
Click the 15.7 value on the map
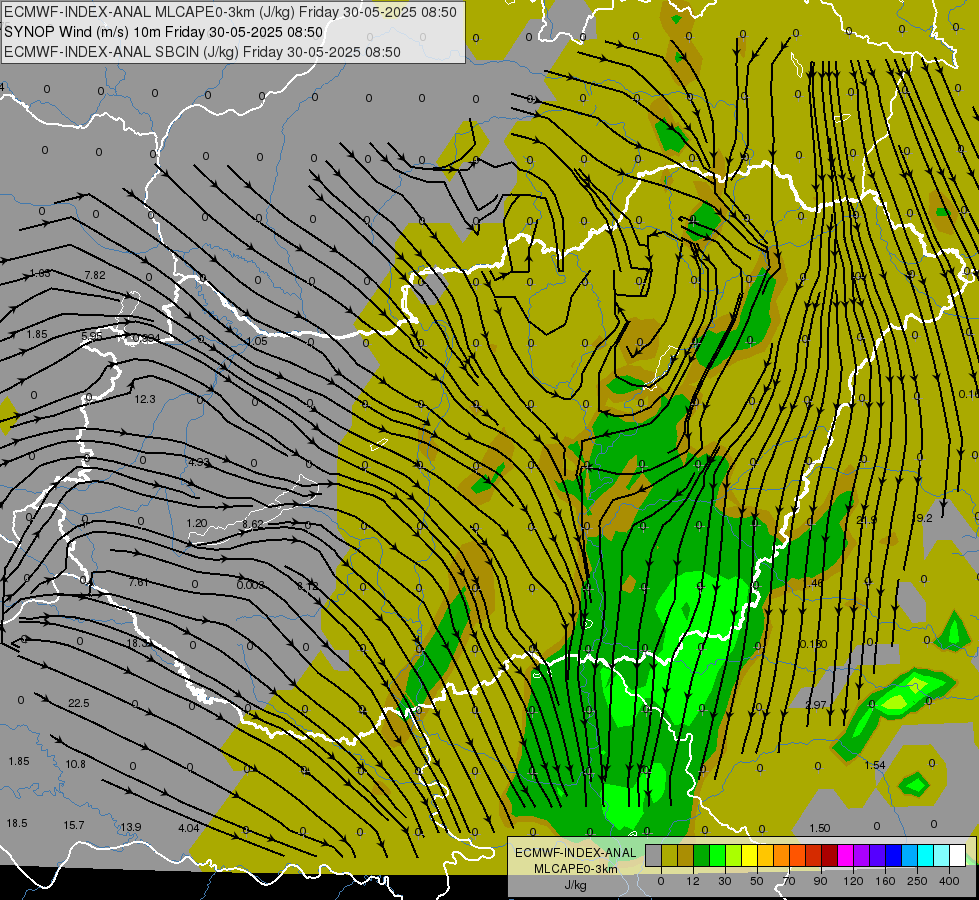pyautogui.click(x=74, y=825)
